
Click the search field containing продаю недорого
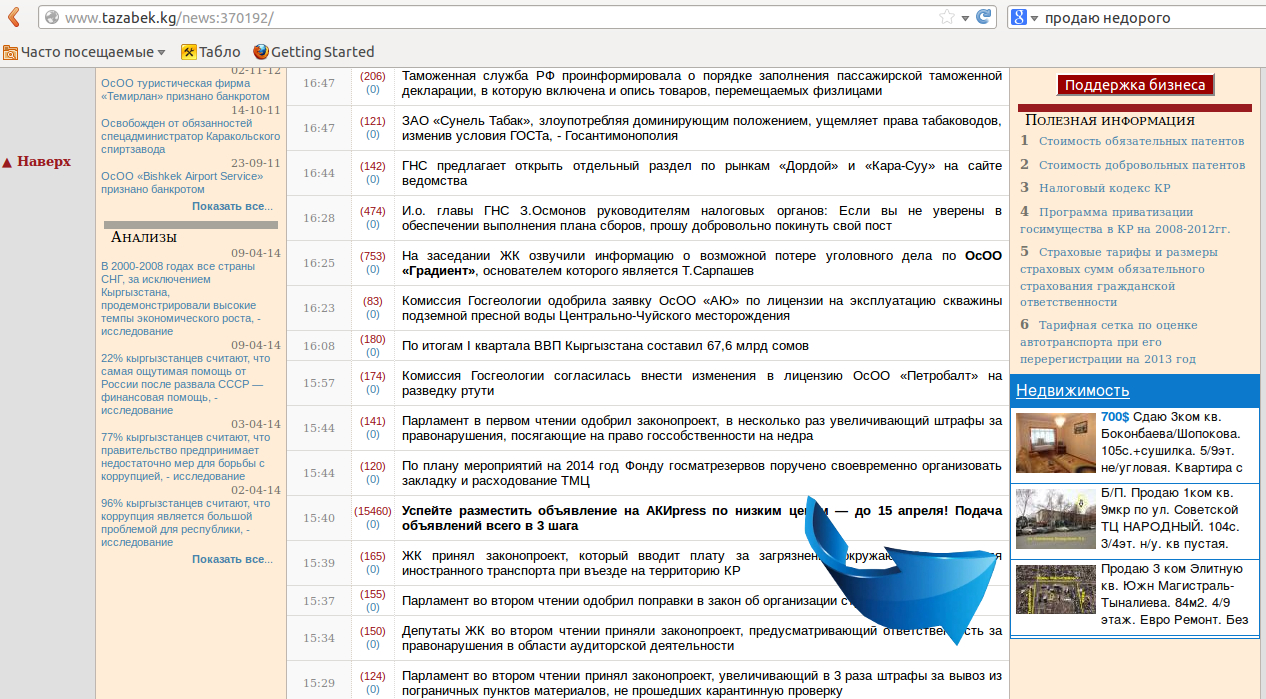[1150, 18]
